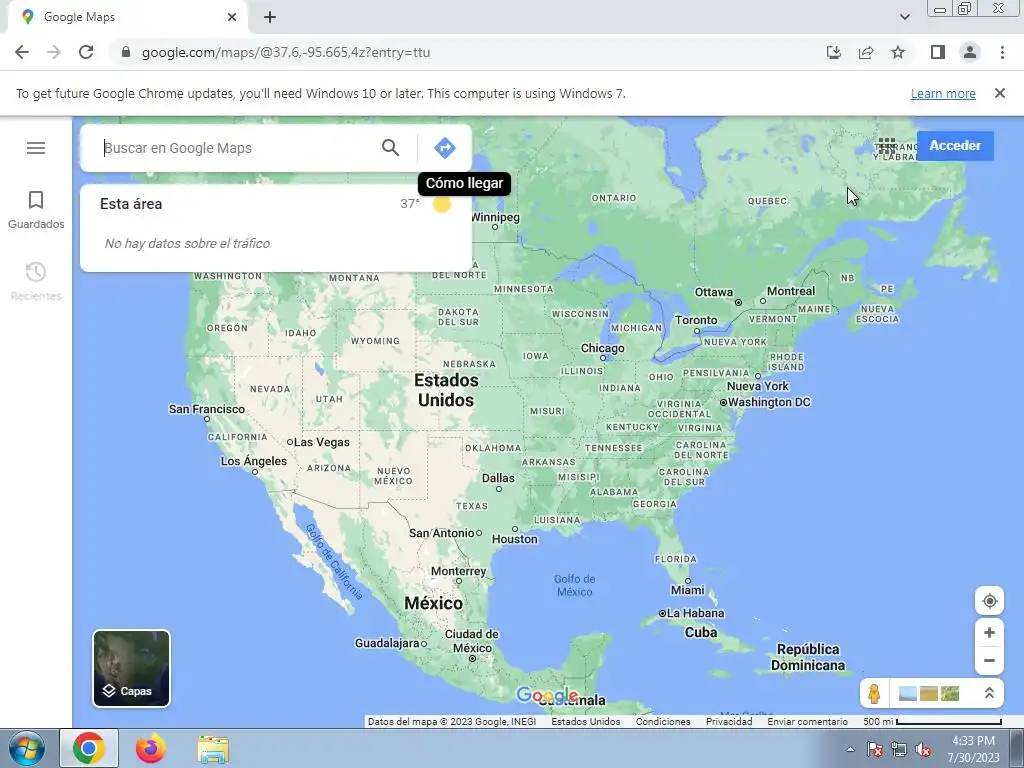Go back to previous page
The image size is (1024, 768).
coord(22,52)
